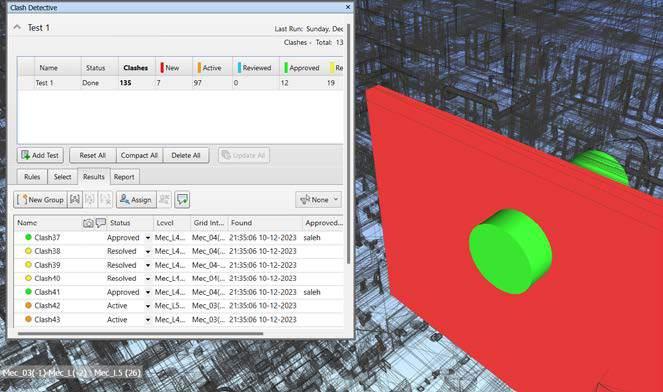Open the None filter dropdown
The height and width of the screenshot is (392, 663).
[x=318, y=200]
